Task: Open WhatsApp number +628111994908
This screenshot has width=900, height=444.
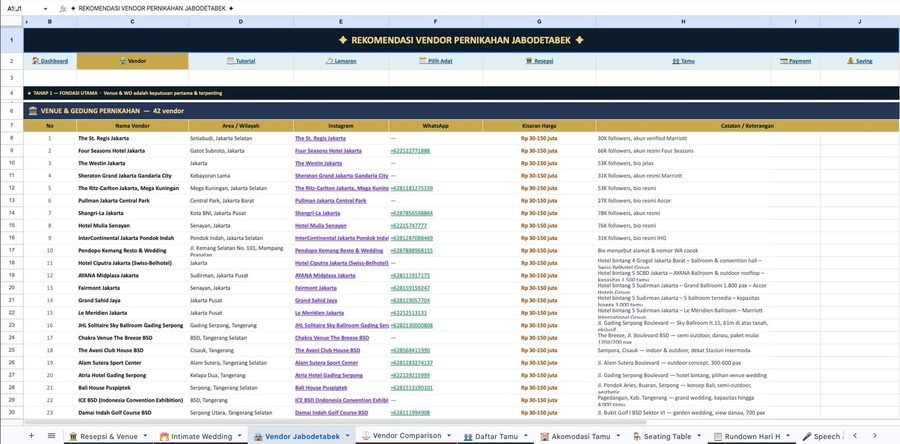Action: click(x=410, y=412)
